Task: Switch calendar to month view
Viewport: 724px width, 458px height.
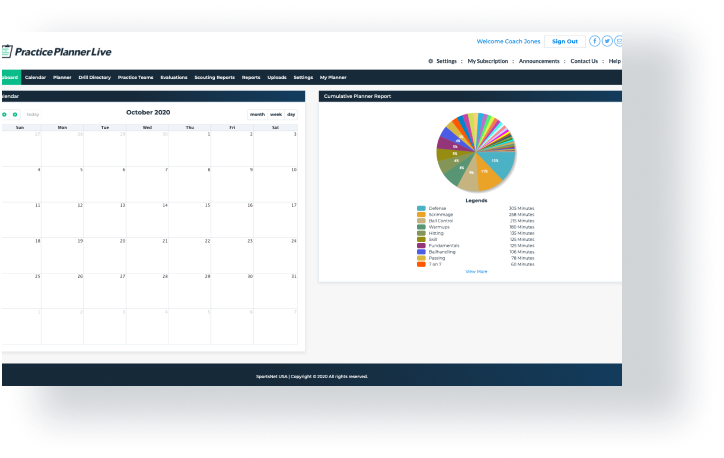Action: click(x=257, y=114)
